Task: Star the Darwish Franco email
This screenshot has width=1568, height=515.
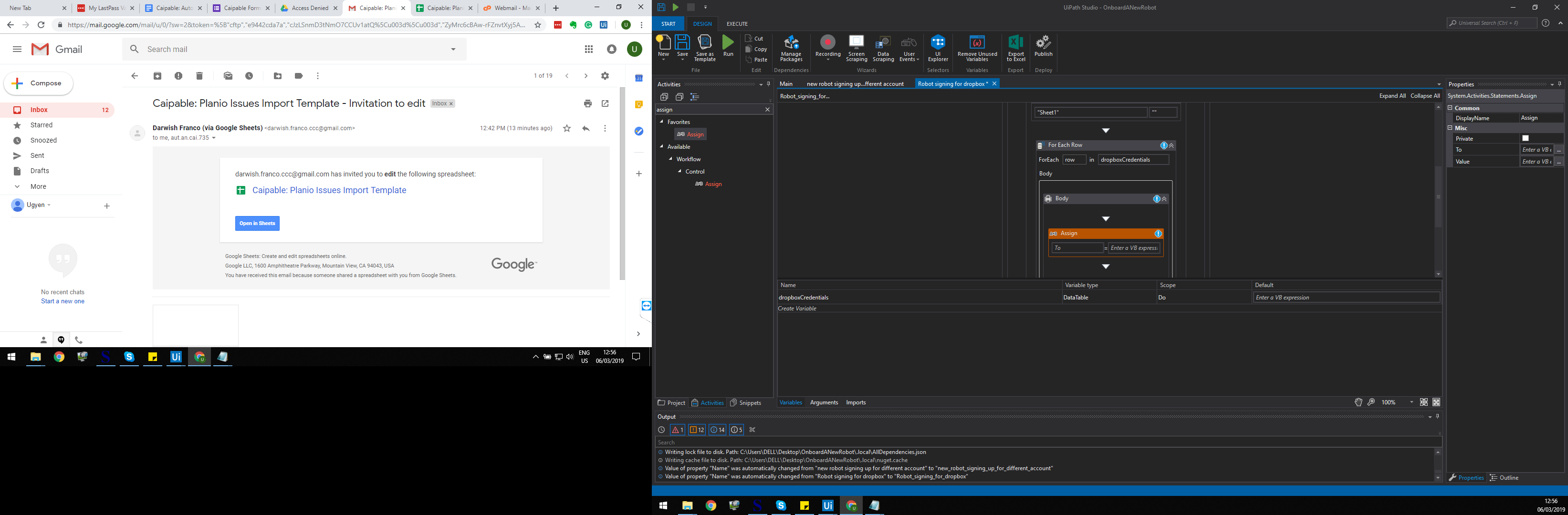Action: pos(567,128)
